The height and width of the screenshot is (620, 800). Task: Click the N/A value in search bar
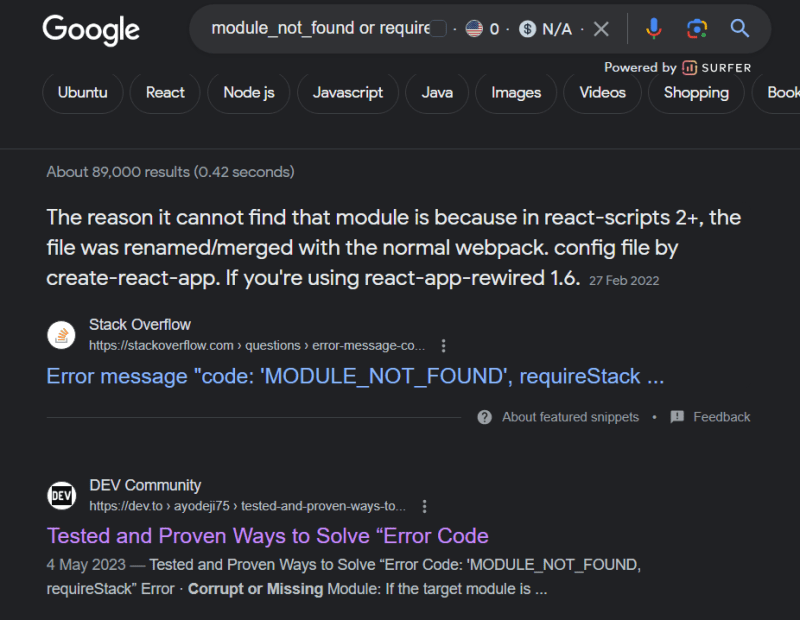point(557,29)
